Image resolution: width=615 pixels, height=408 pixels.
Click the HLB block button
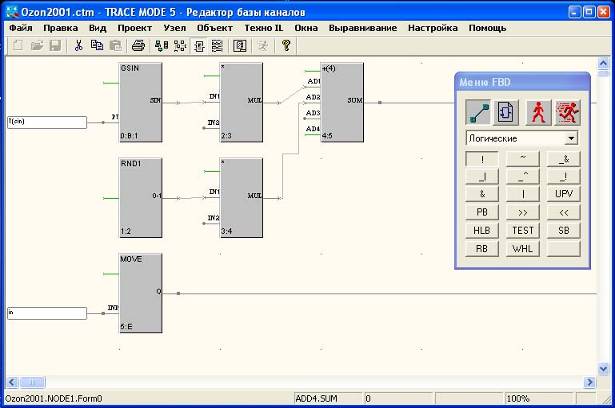point(482,230)
